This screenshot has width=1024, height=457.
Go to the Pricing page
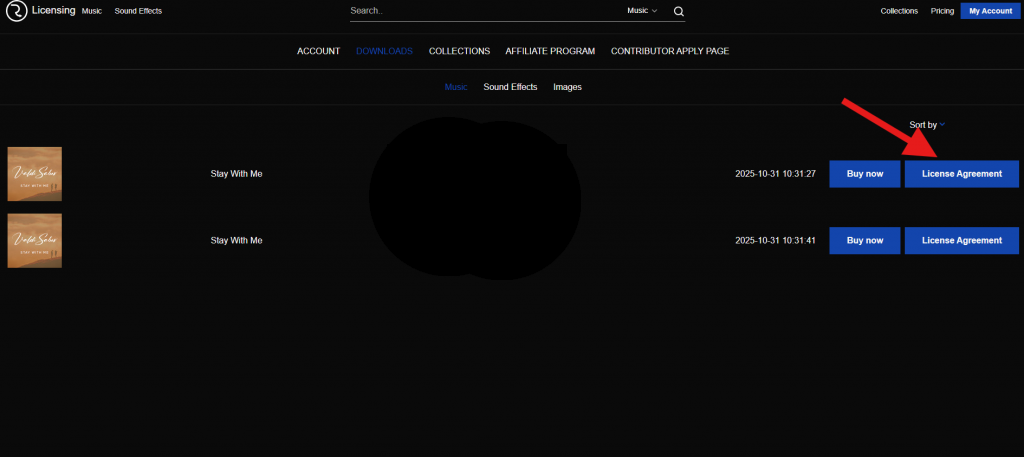pos(942,11)
